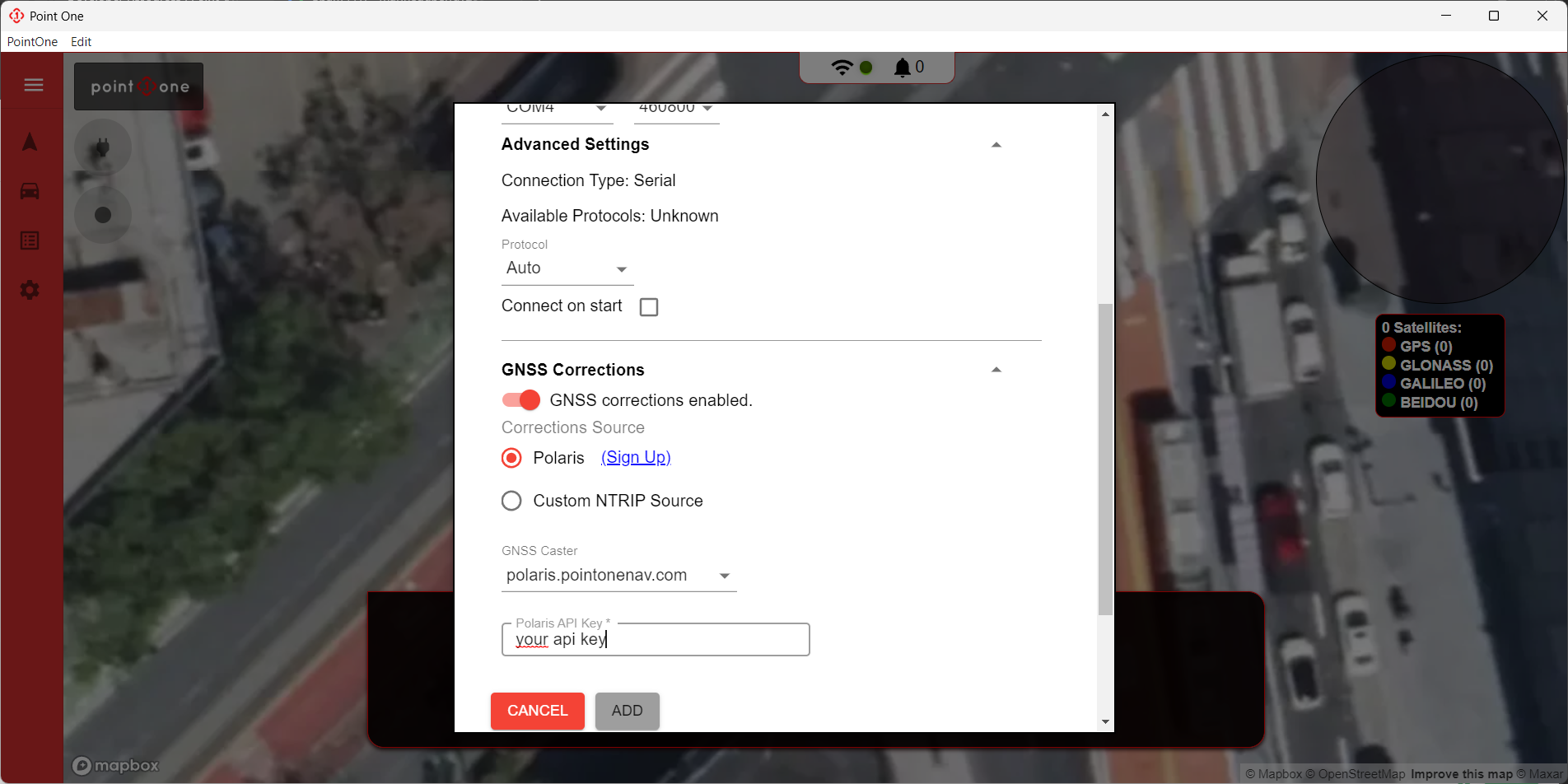Click the plug connect device button
The width and height of the screenshot is (1568, 784).
pos(103,148)
